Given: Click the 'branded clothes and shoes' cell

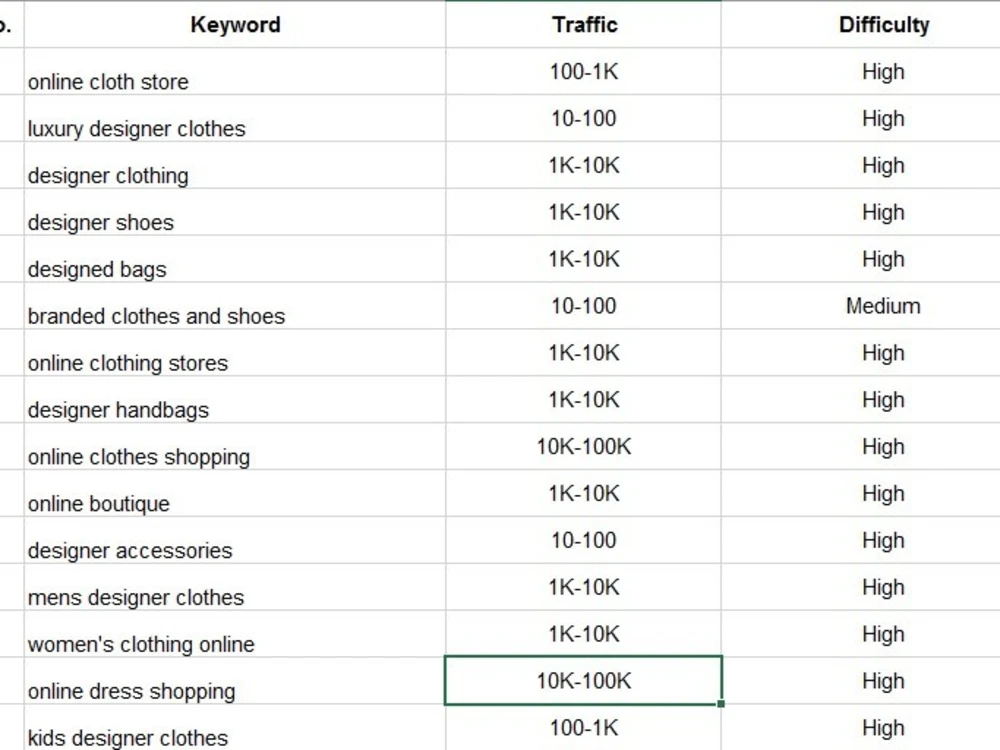Looking at the screenshot, I should [235, 306].
